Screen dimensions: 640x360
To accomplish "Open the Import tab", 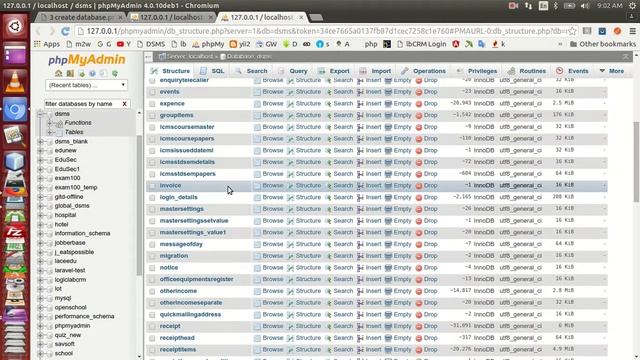I will click(376, 71).
